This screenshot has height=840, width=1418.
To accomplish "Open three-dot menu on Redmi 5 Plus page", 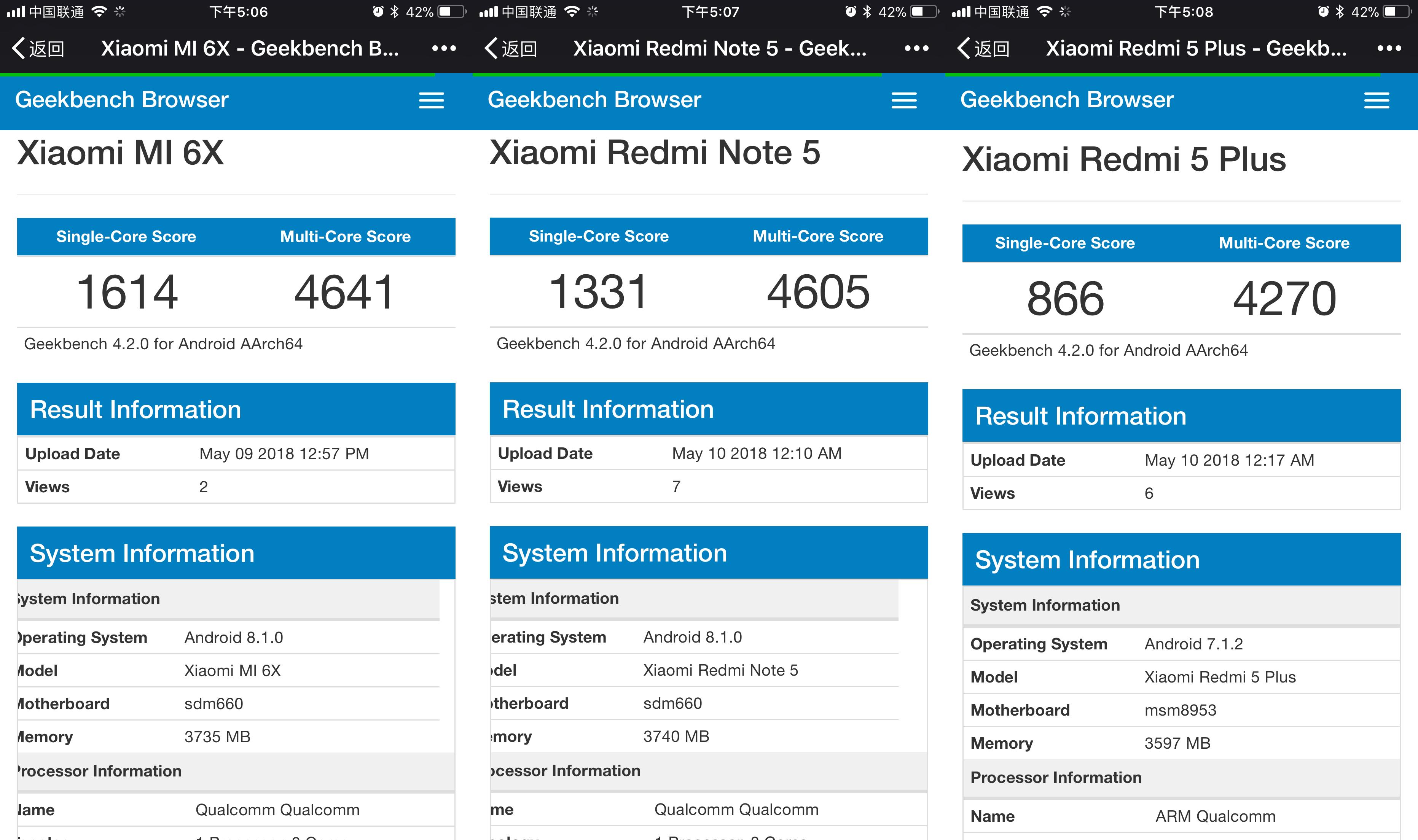I will click(1389, 49).
